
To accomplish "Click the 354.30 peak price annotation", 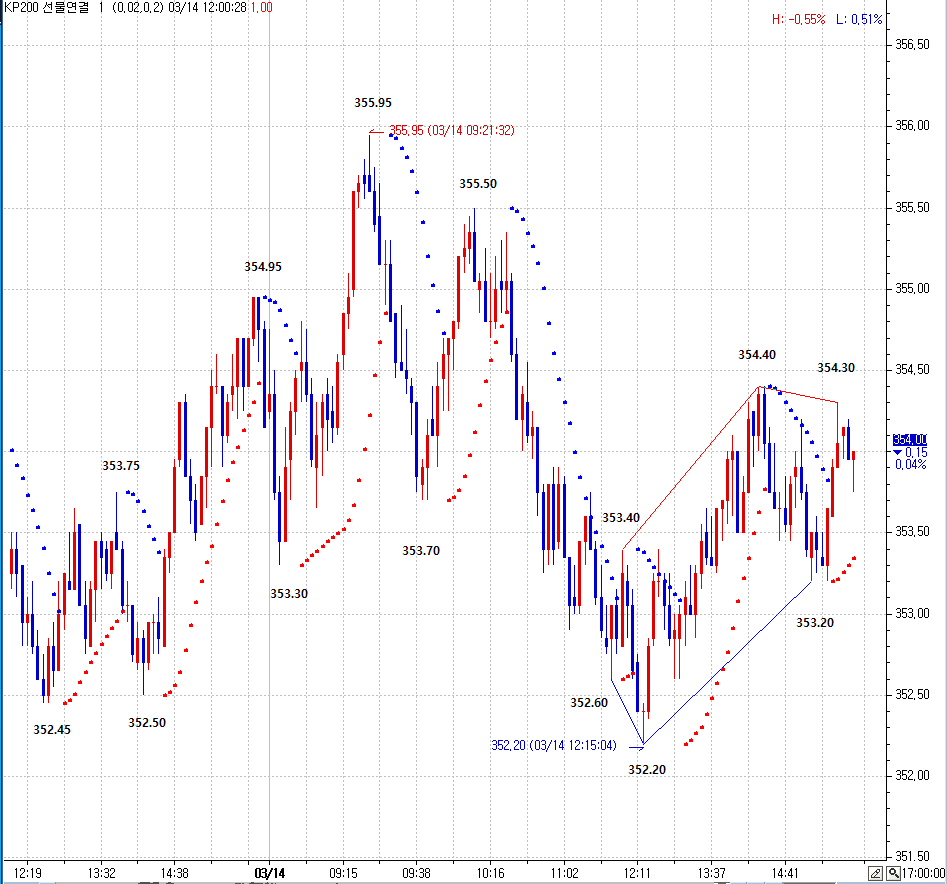I will [x=836, y=368].
